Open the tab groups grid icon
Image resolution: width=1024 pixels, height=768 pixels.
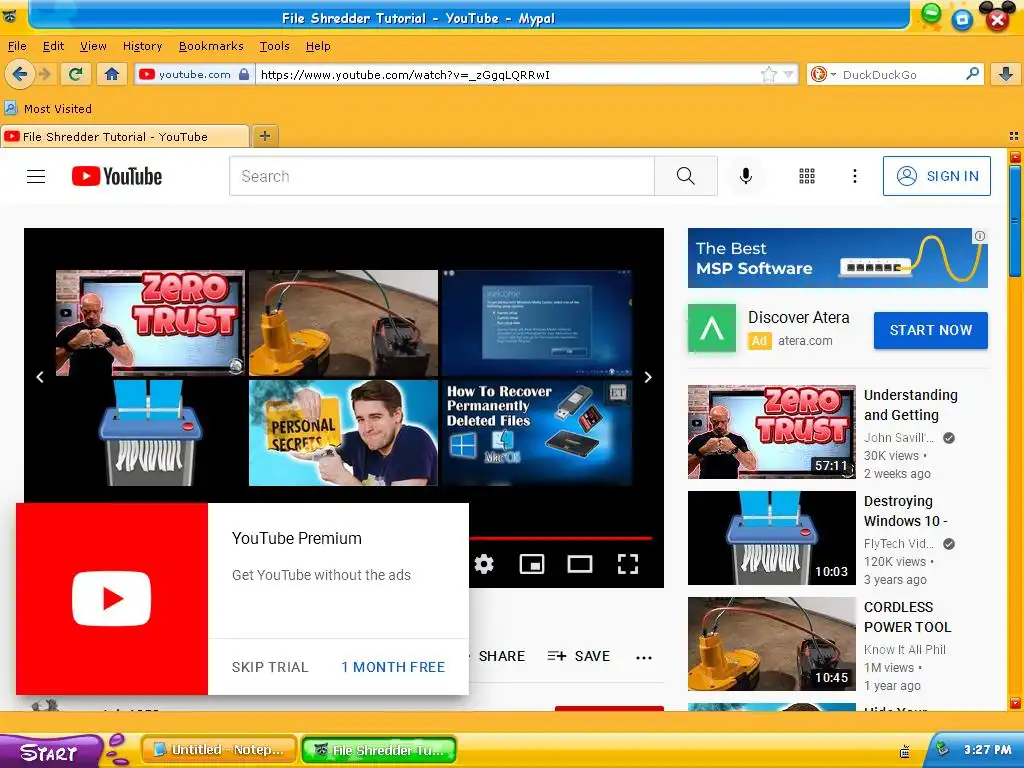click(1014, 136)
